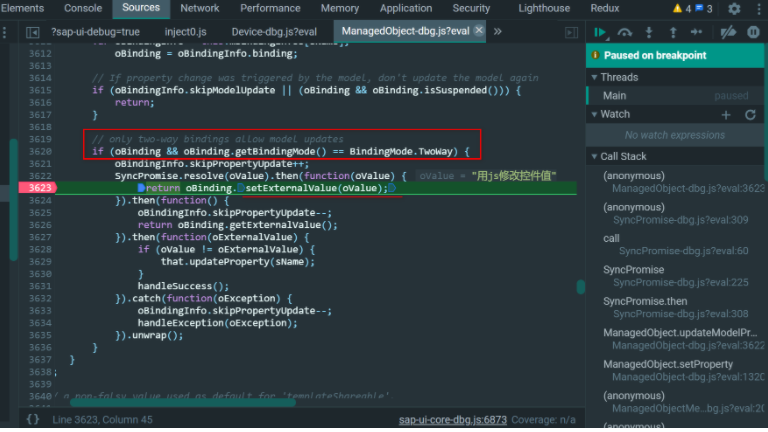Open the Application panel

pos(406,8)
